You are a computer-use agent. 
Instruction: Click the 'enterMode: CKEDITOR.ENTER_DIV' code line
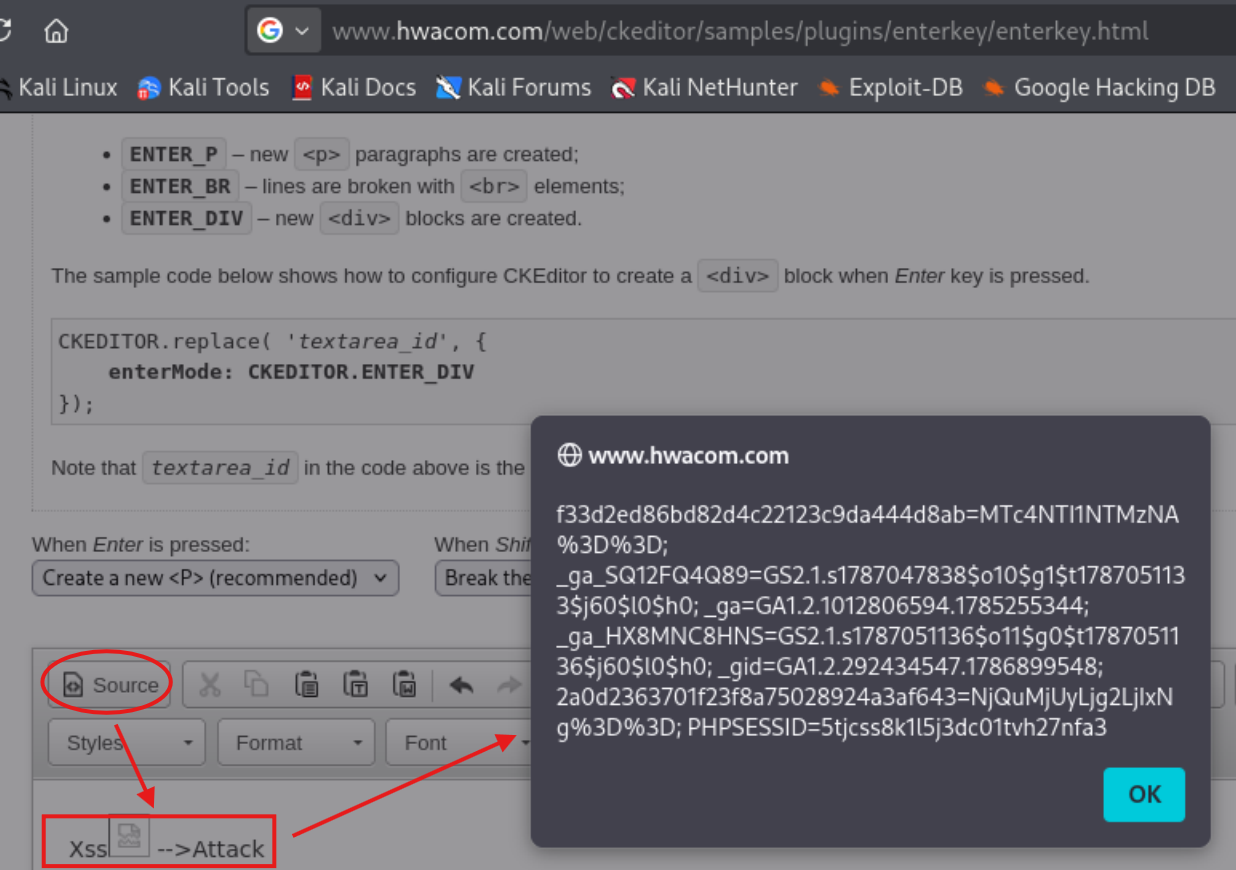(291, 373)
